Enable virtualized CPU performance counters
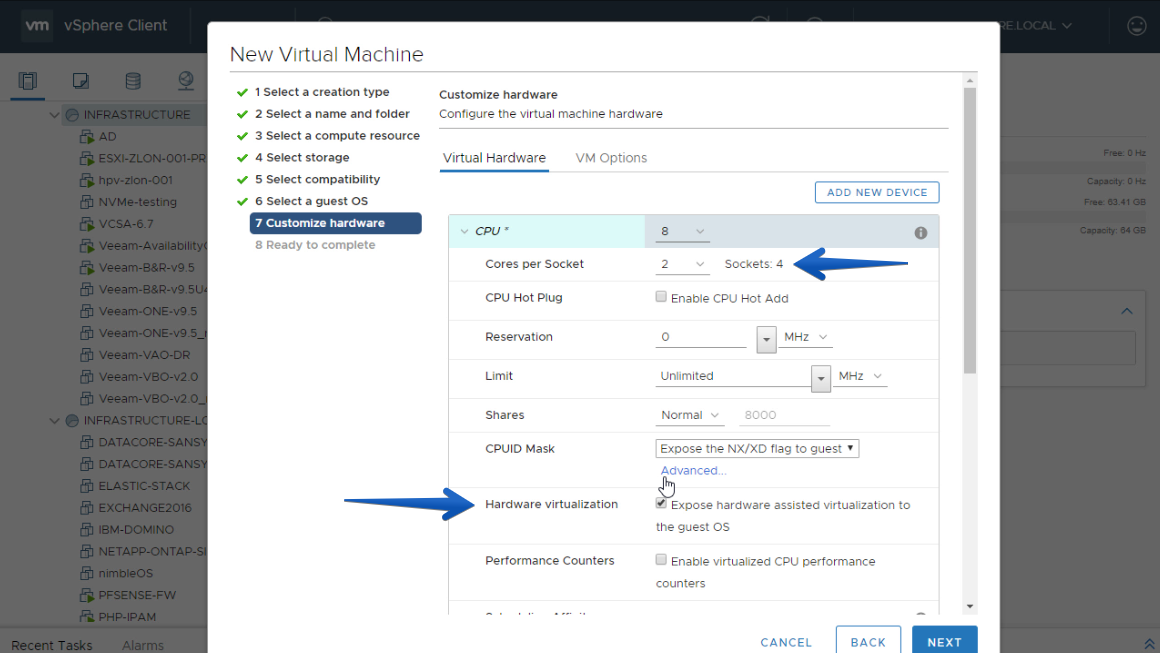Image resolution: width=1160 pixels, height=653 pixels. coord(661,560)
